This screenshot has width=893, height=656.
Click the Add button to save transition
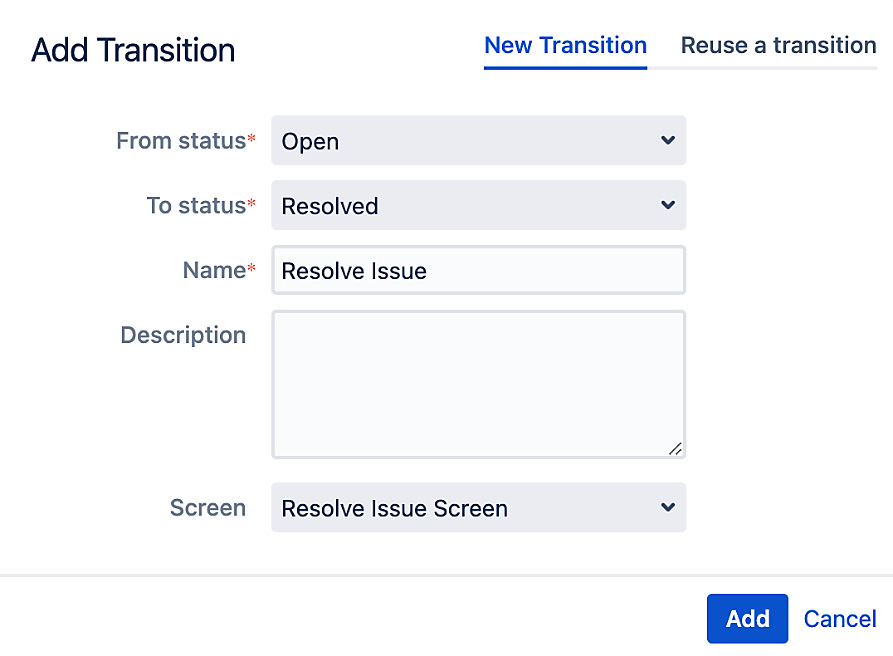[747, 618]
